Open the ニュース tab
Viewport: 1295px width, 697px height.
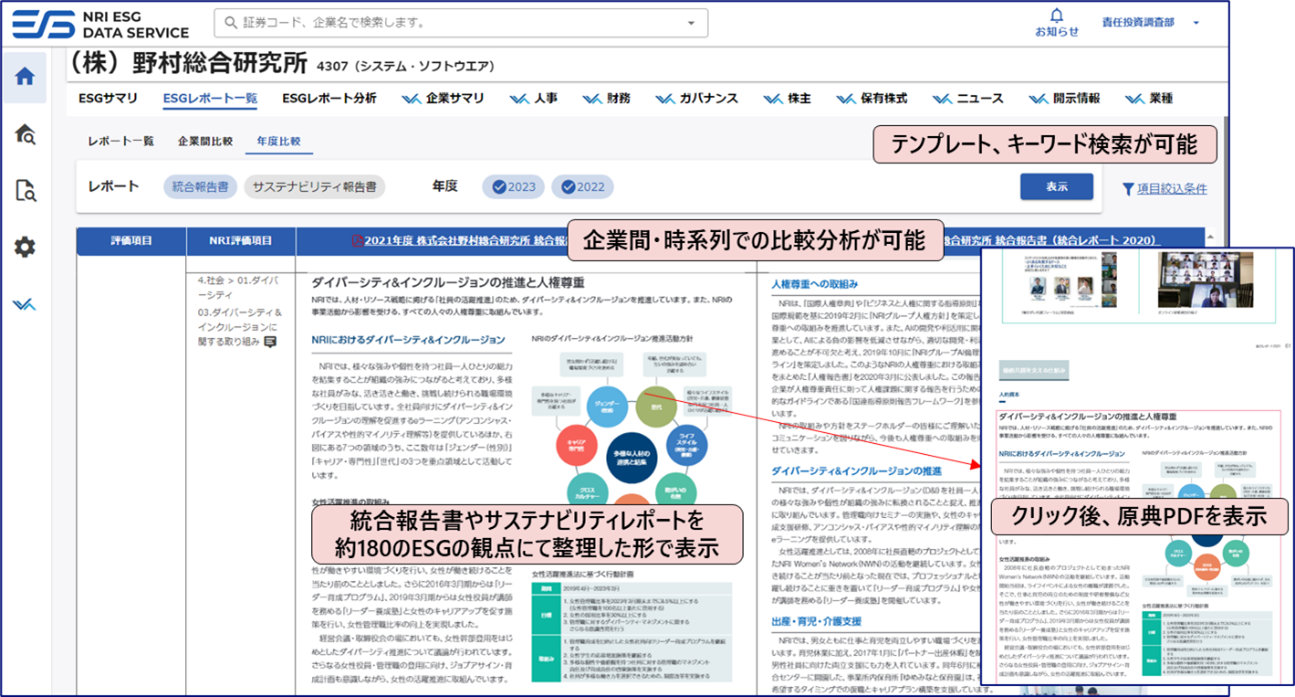click(967, 98)
